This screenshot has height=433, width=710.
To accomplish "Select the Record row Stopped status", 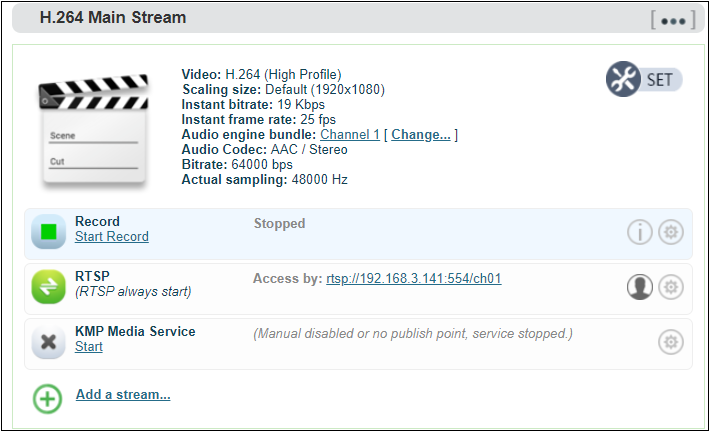I will tap(279, 223).
